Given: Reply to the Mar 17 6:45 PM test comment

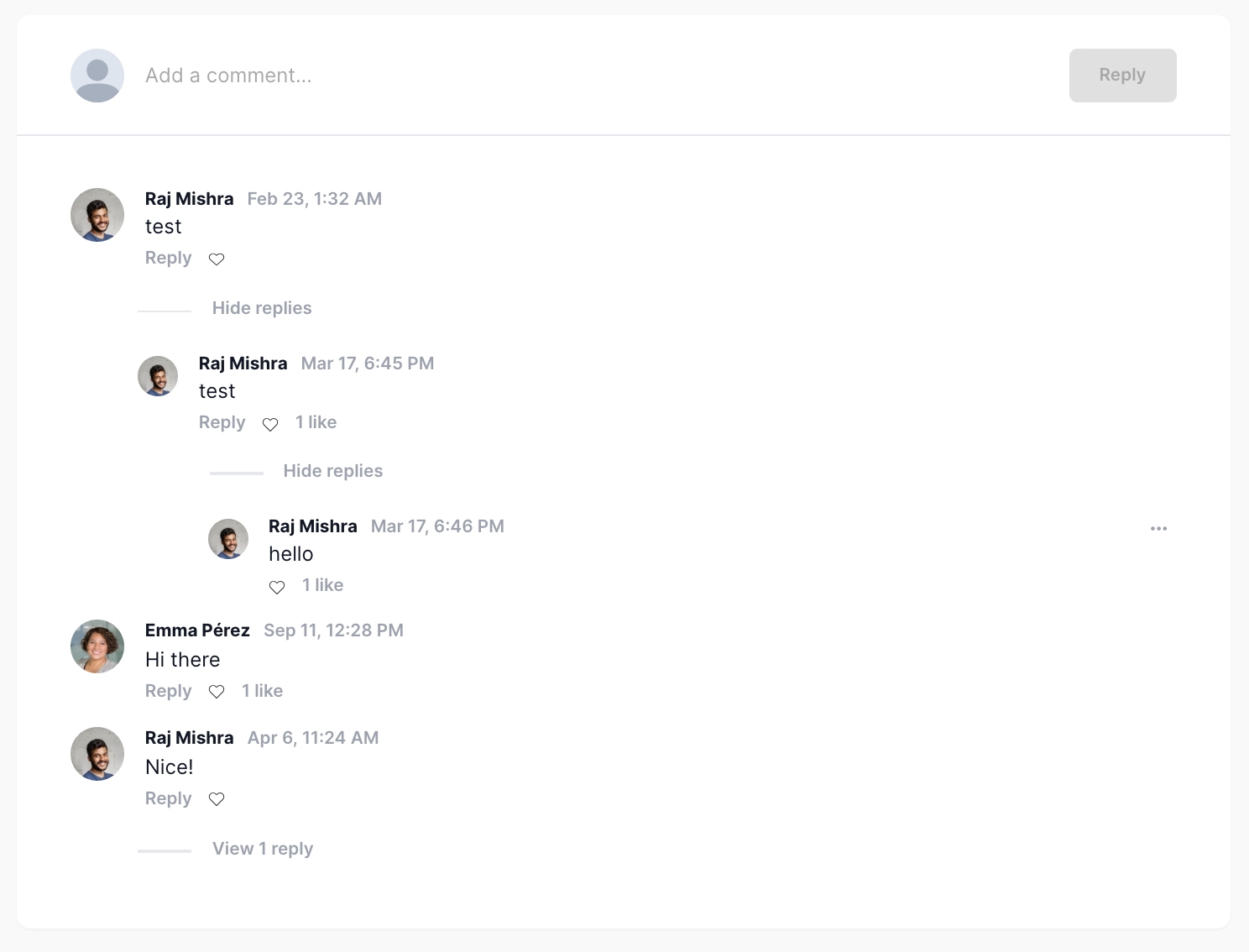Looking at the screenshot, I should point(222,422).
